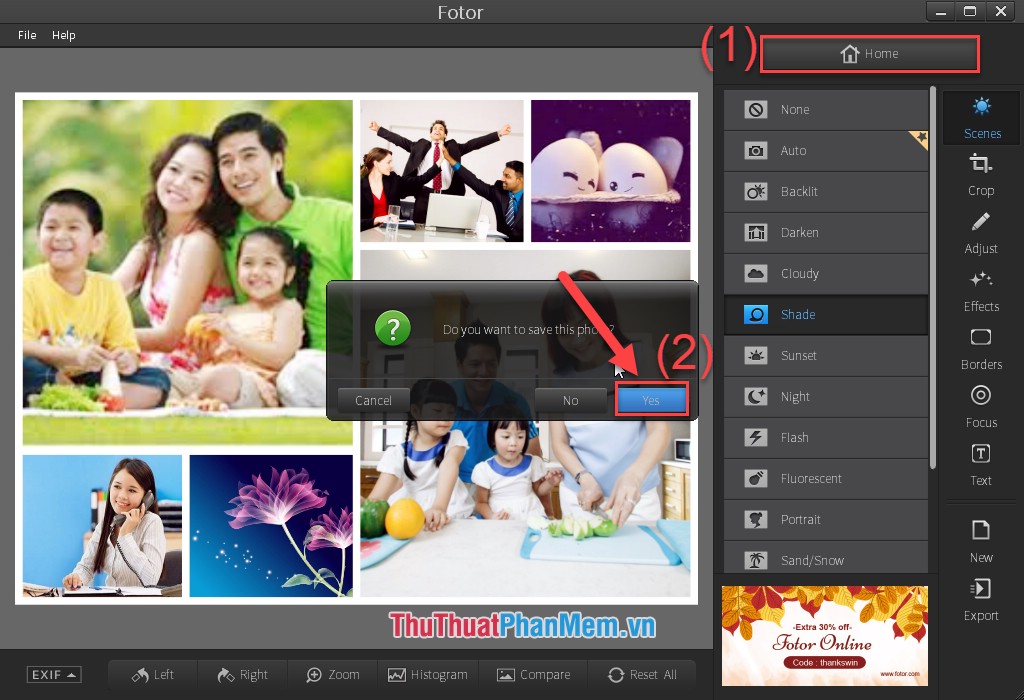Open the File menu
This screenshot has height=700, width=1024.
[x=26, y=34]
